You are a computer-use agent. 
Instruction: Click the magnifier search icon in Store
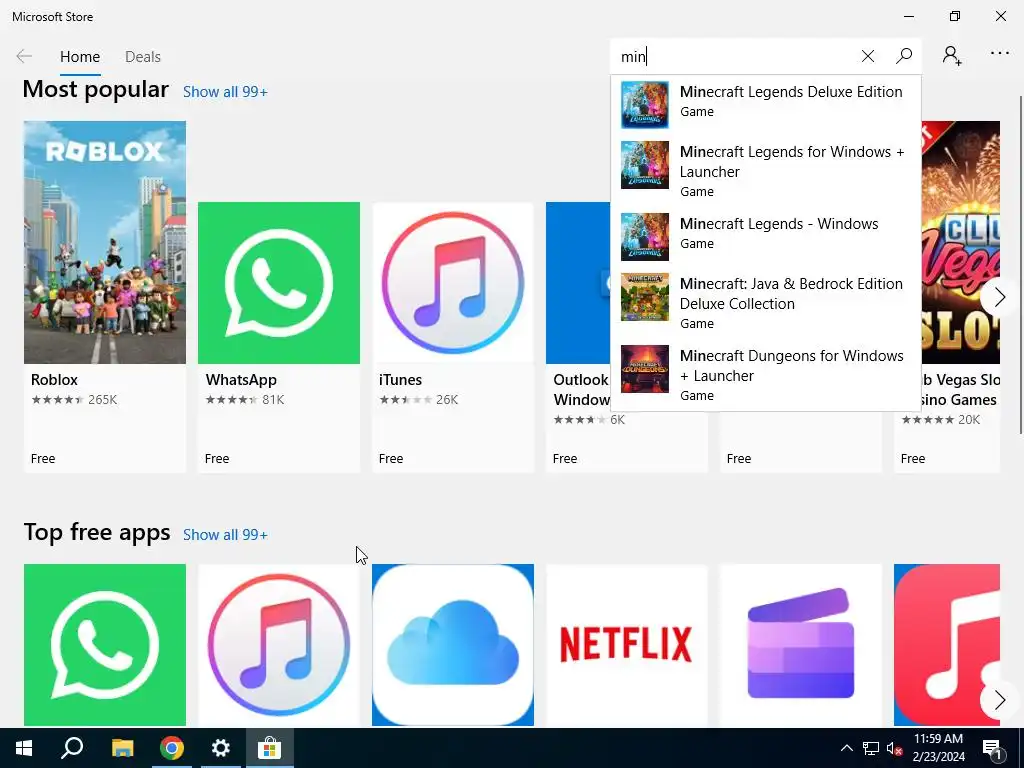[x=904, y=56]
